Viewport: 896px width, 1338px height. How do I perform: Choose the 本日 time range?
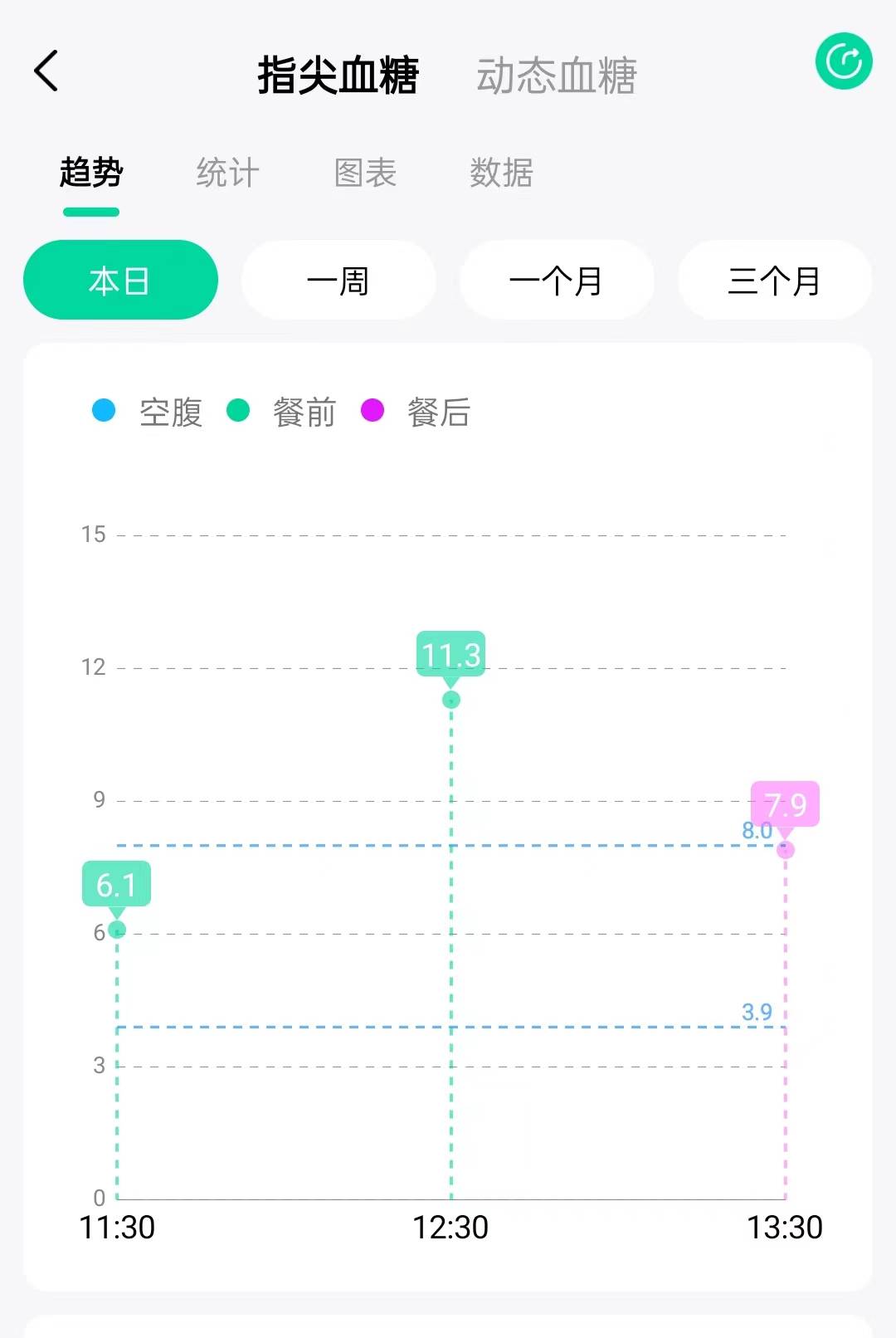(120, 280)
